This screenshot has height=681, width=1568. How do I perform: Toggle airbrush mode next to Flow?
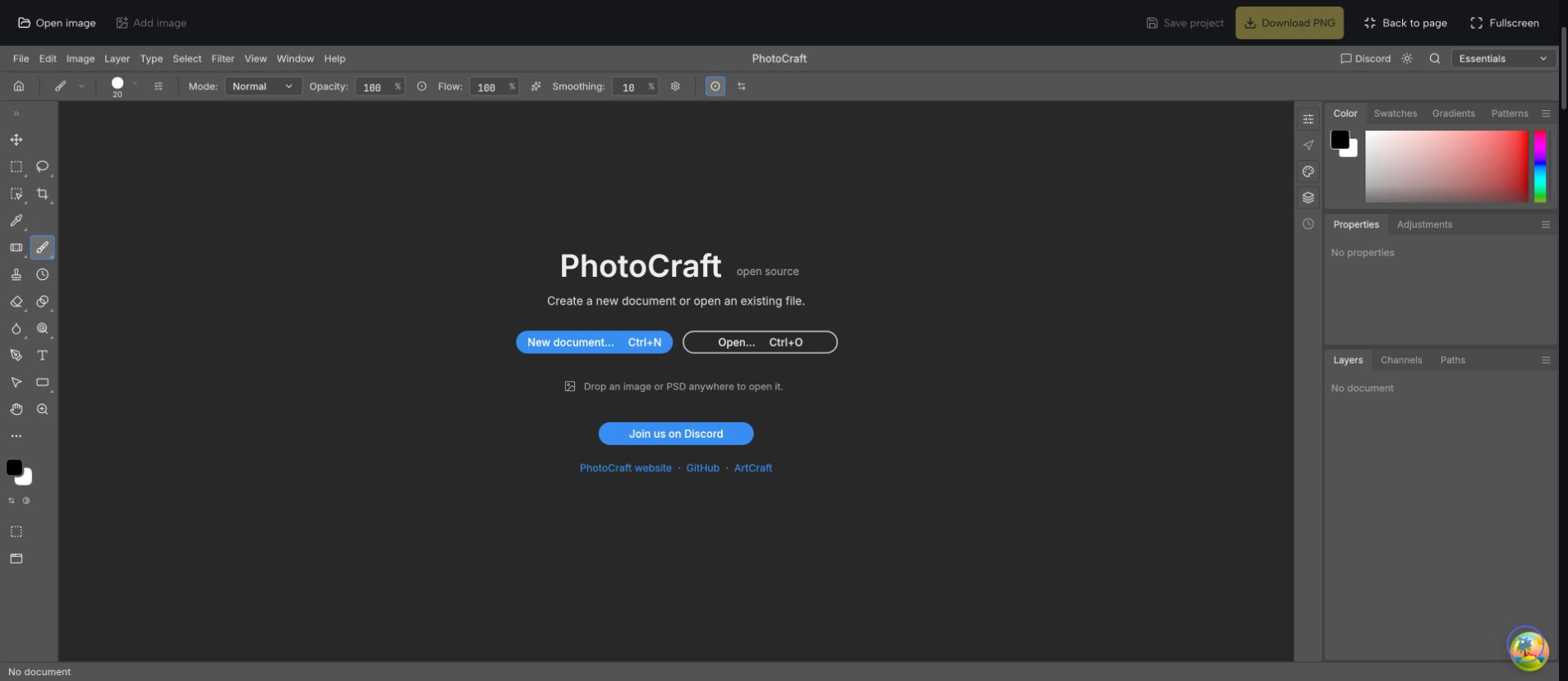(536, 86)
